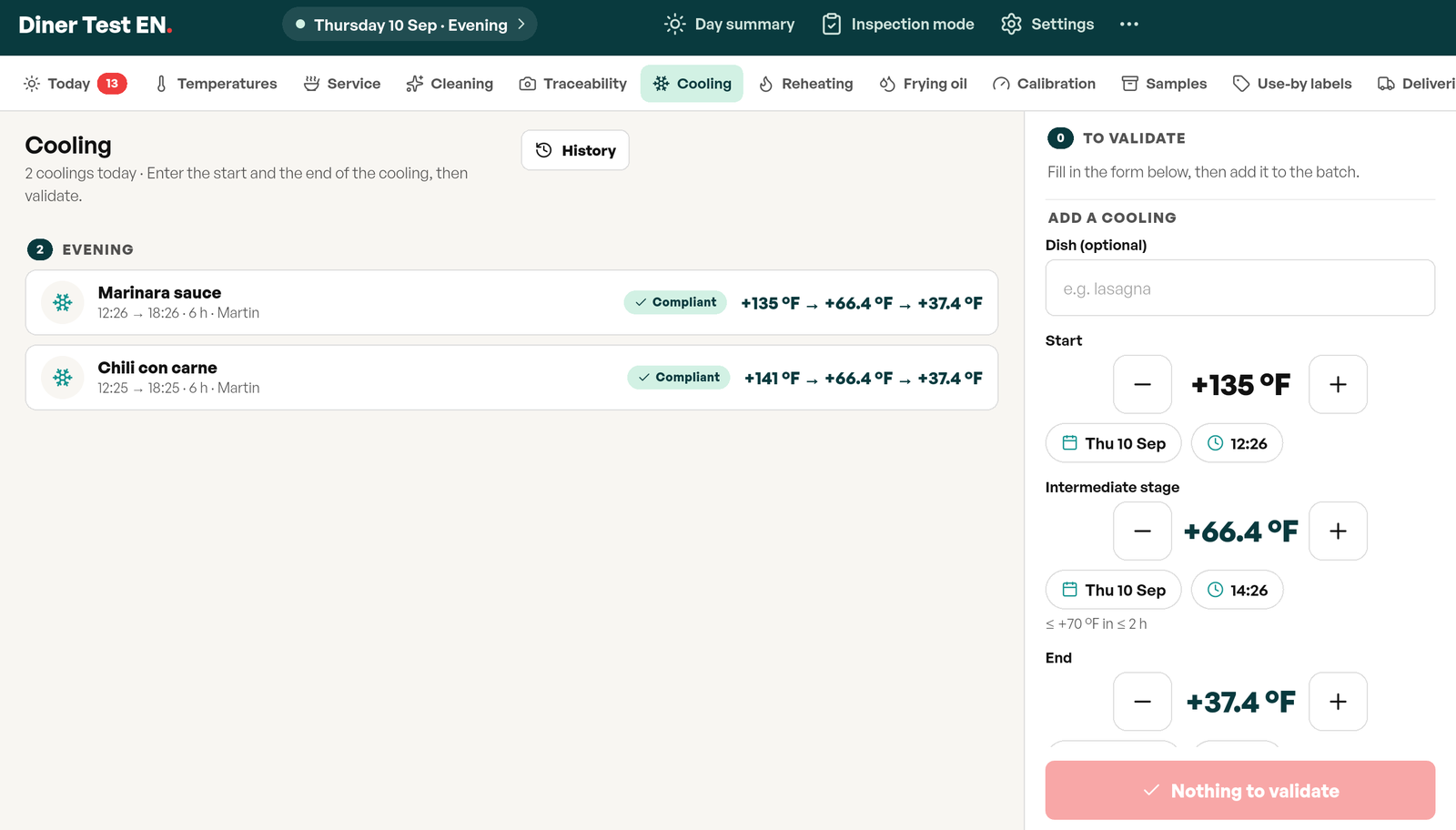Decrease the Start temperature
The height and width of the screenshot is (830, 1456).
[x=1142, y=384]
